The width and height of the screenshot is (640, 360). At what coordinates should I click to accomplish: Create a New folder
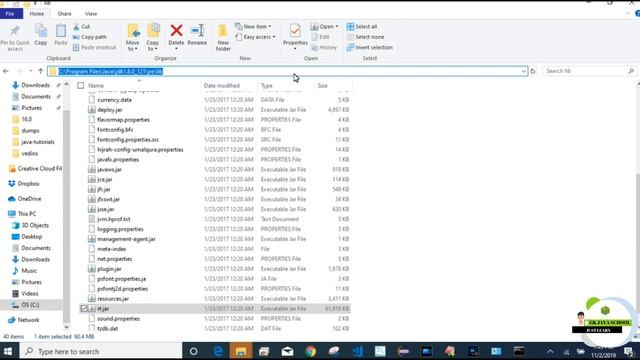click(x=223, y=37)
